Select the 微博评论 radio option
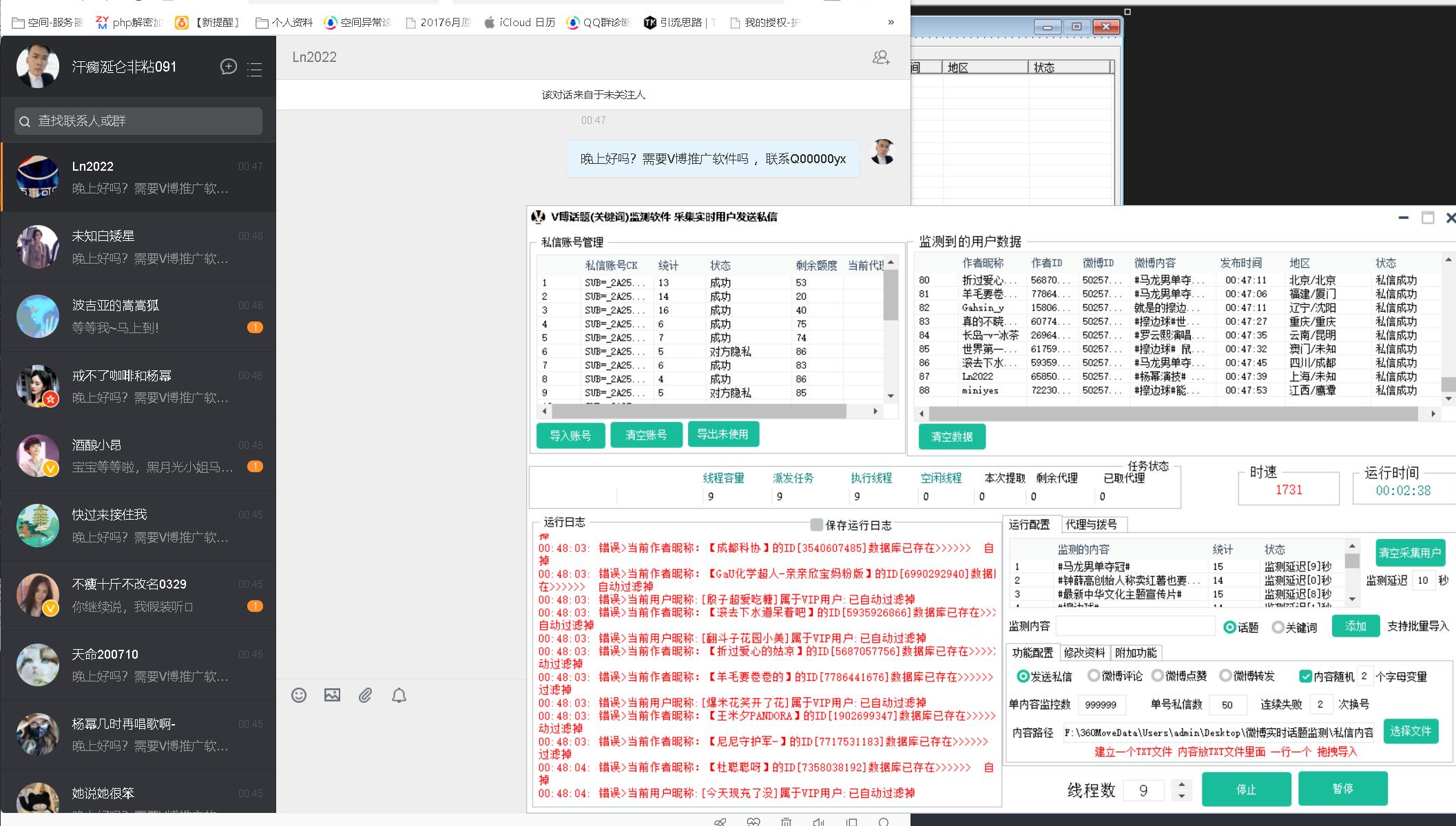The image size is (1456, 826). [1093, 676]
